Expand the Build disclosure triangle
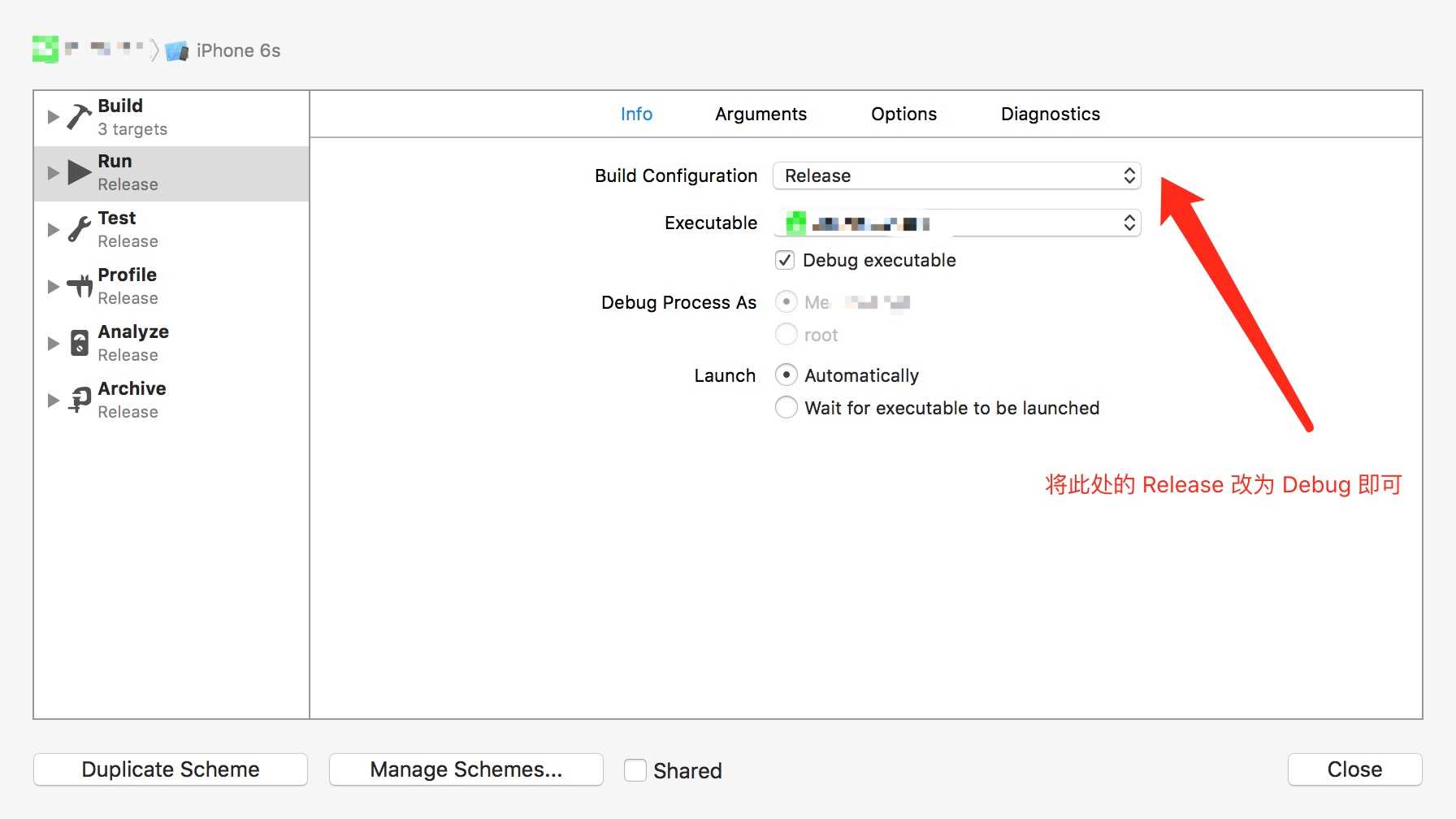Screen dimensions: 1456x819 point(54,117)
